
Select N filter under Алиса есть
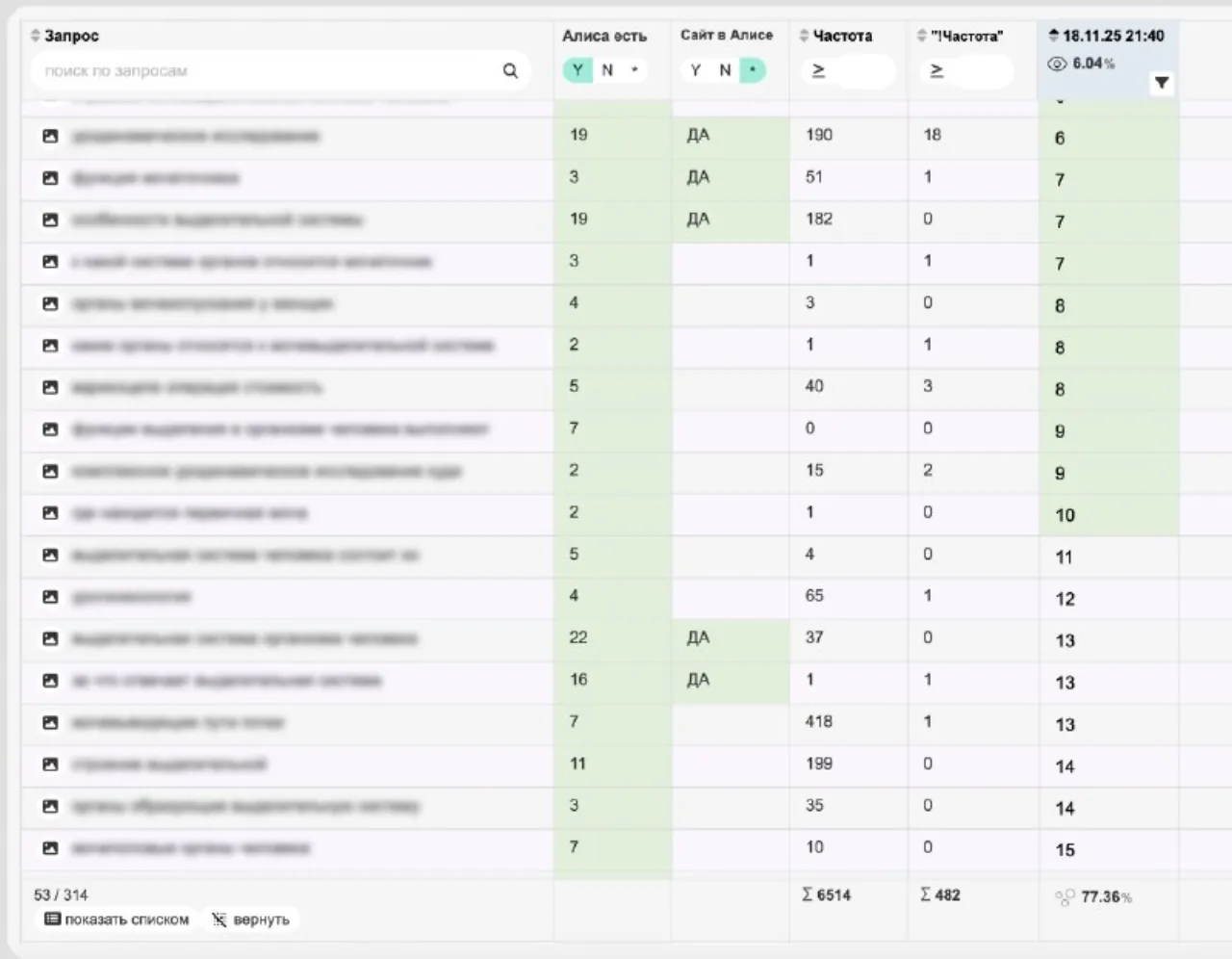607,70
